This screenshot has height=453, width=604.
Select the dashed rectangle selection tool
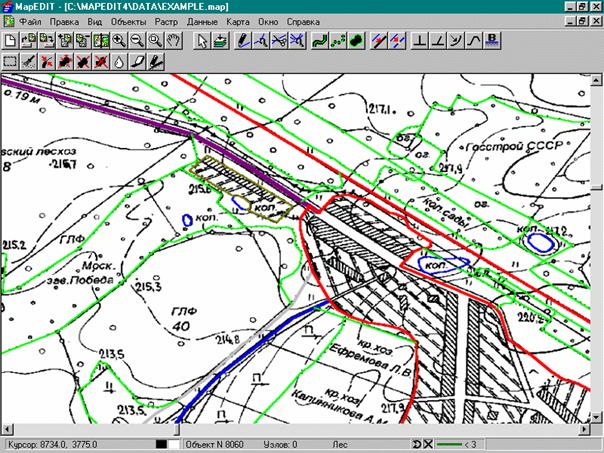[10, 61]
